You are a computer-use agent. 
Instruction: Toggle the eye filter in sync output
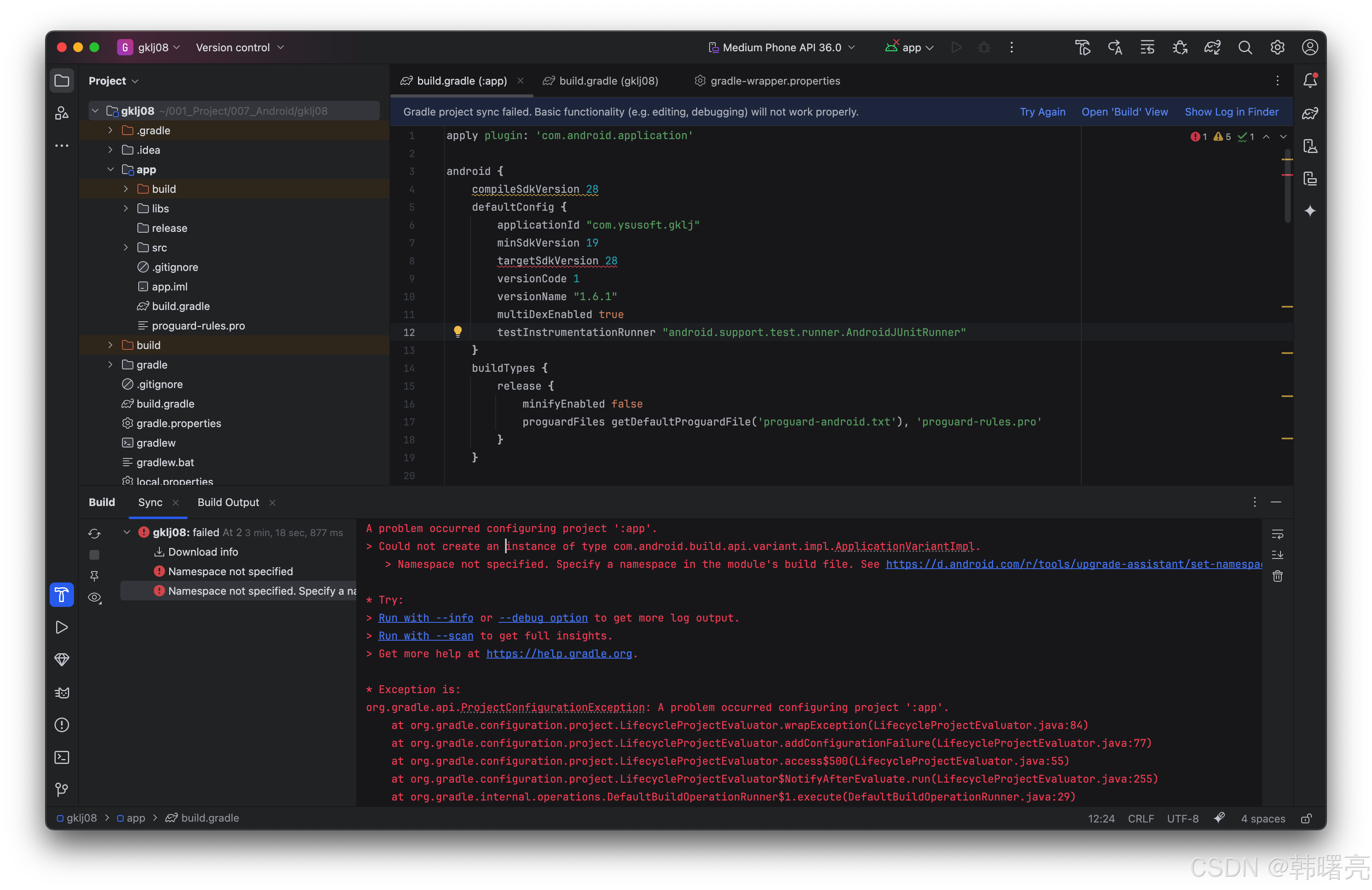94,598
